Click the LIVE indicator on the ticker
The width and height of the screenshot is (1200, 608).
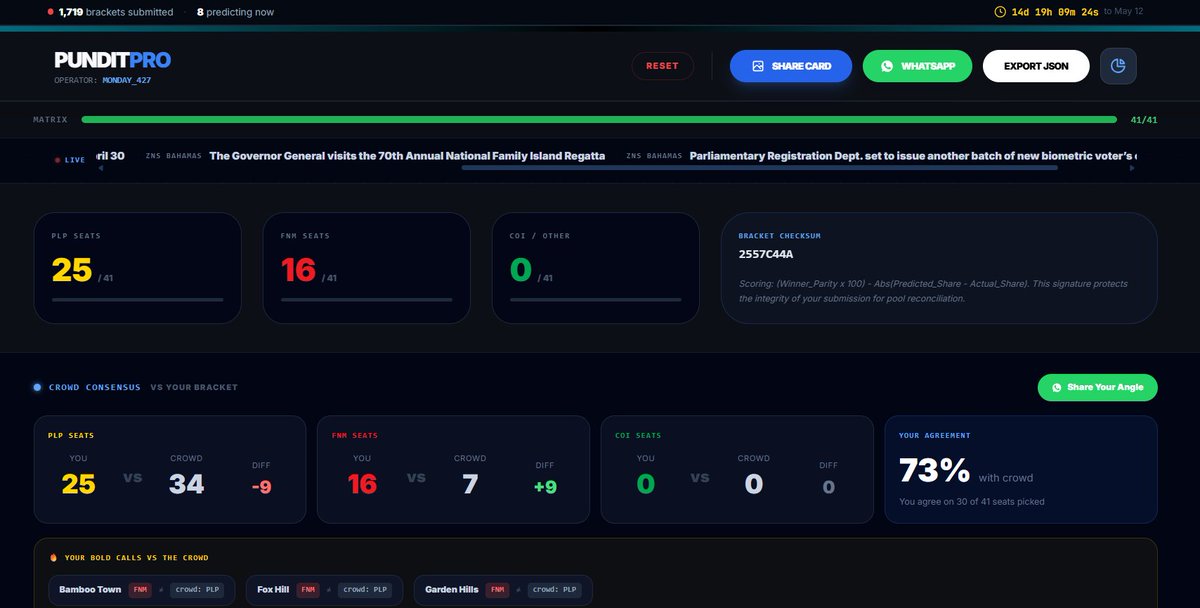click(x=70, y=160)
